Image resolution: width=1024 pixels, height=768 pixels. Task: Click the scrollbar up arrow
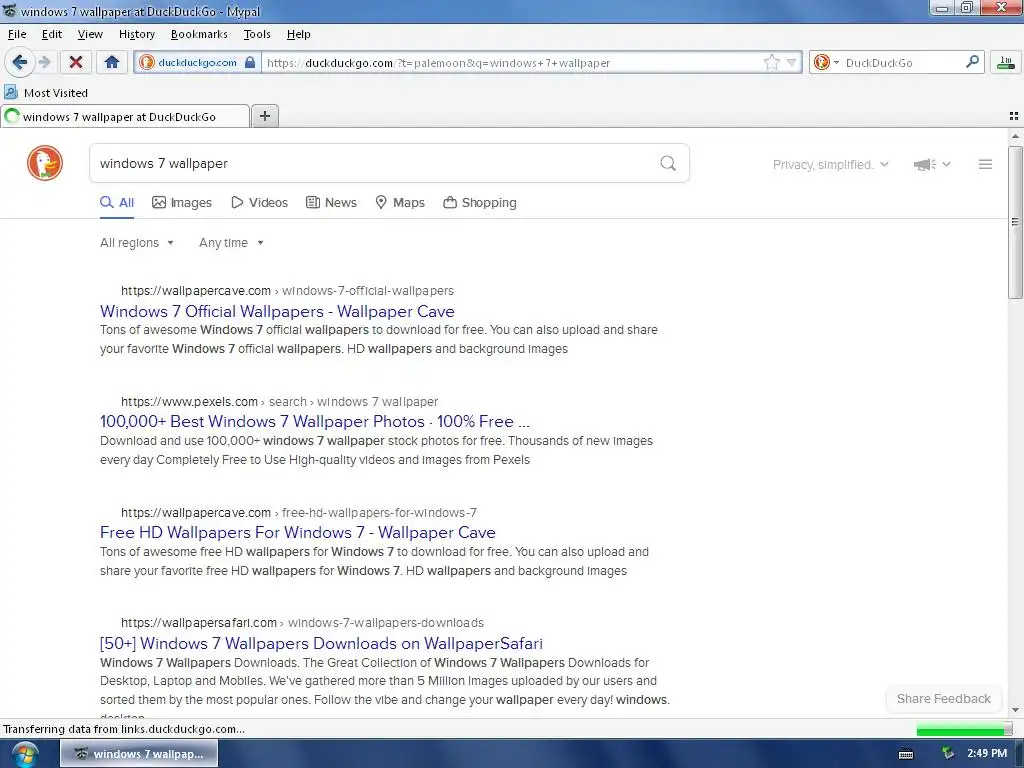pyautogui.click(x=1015, y=136)
